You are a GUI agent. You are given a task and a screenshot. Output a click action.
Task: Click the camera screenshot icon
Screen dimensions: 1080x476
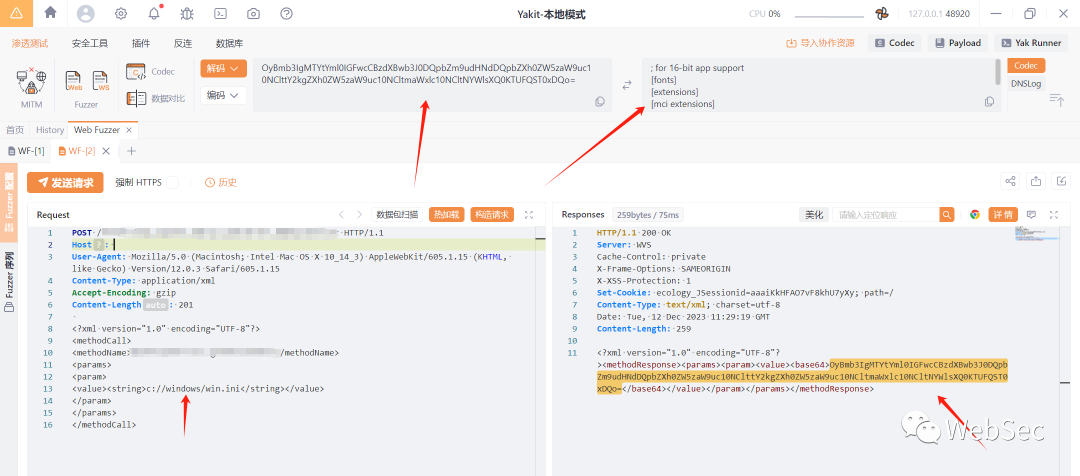pyautogui.click(x=253, y=14)
